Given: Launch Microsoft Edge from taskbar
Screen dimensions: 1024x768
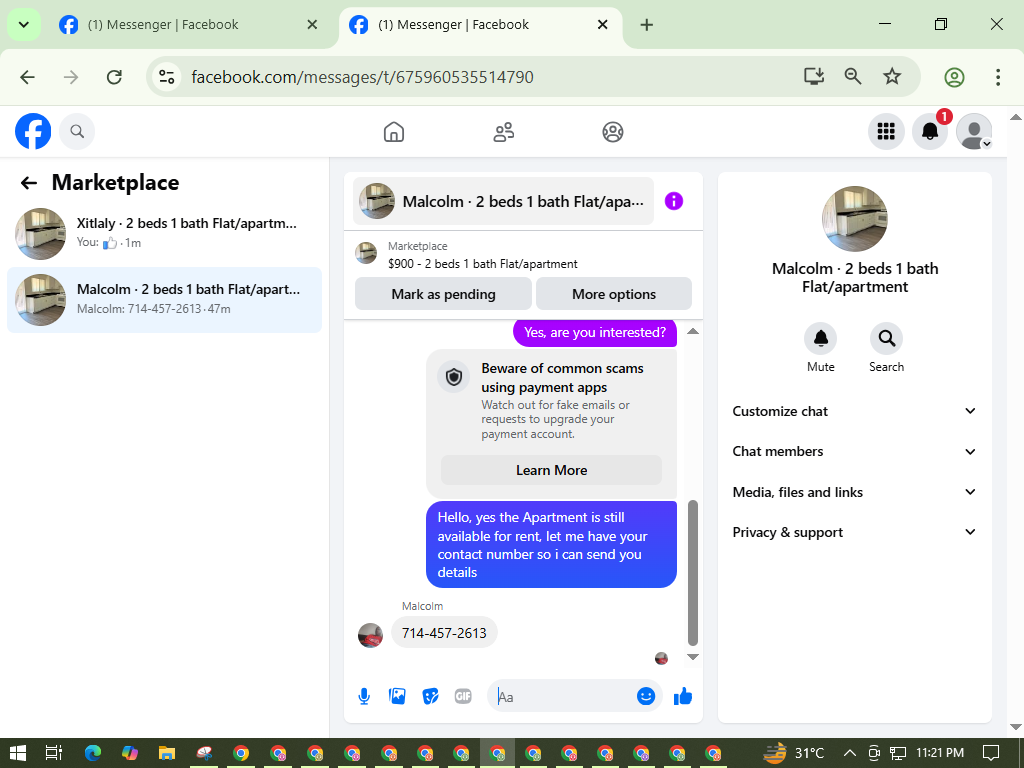Looking at the screenshot, I should pos(93,753).
